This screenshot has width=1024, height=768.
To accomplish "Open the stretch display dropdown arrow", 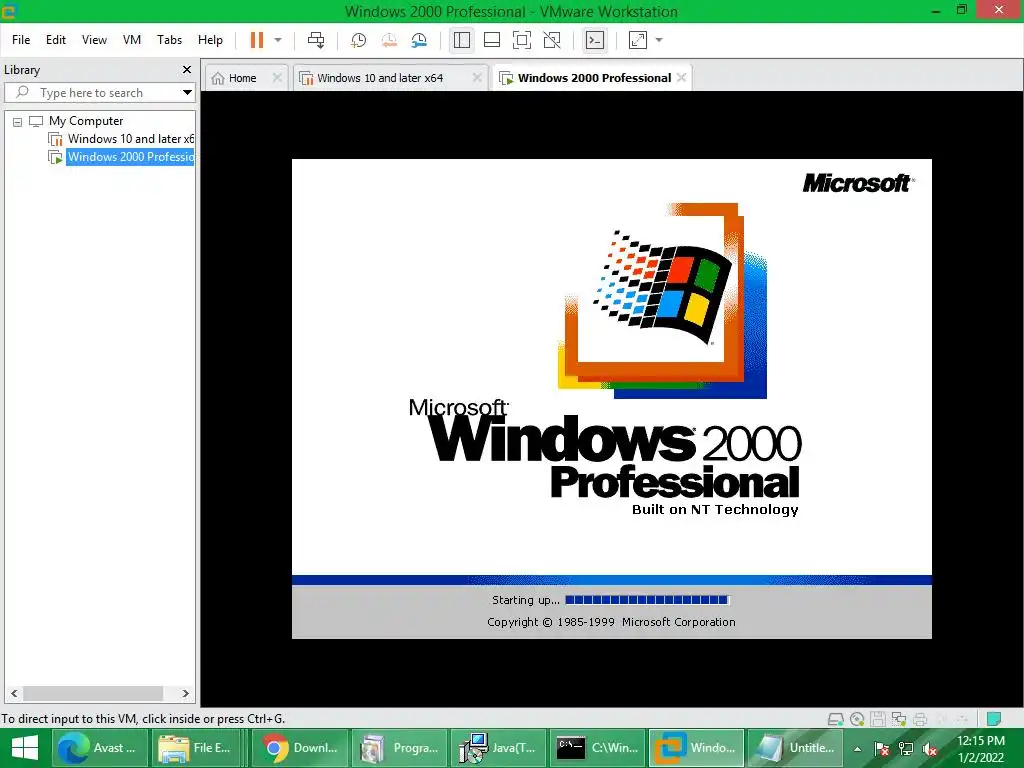I will click(x=659, y=40).
